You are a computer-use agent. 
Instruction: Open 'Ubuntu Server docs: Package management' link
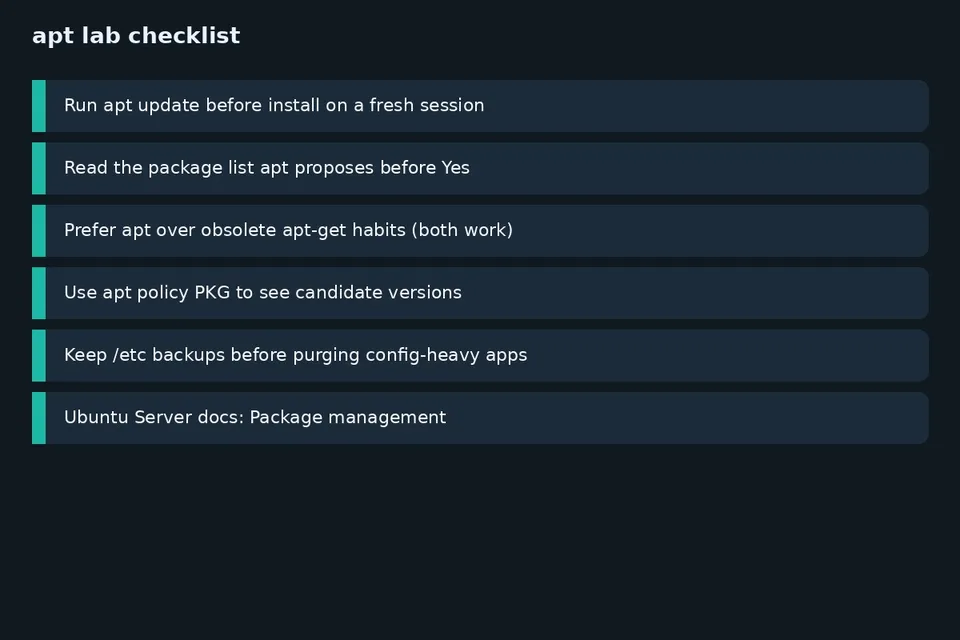480,418
